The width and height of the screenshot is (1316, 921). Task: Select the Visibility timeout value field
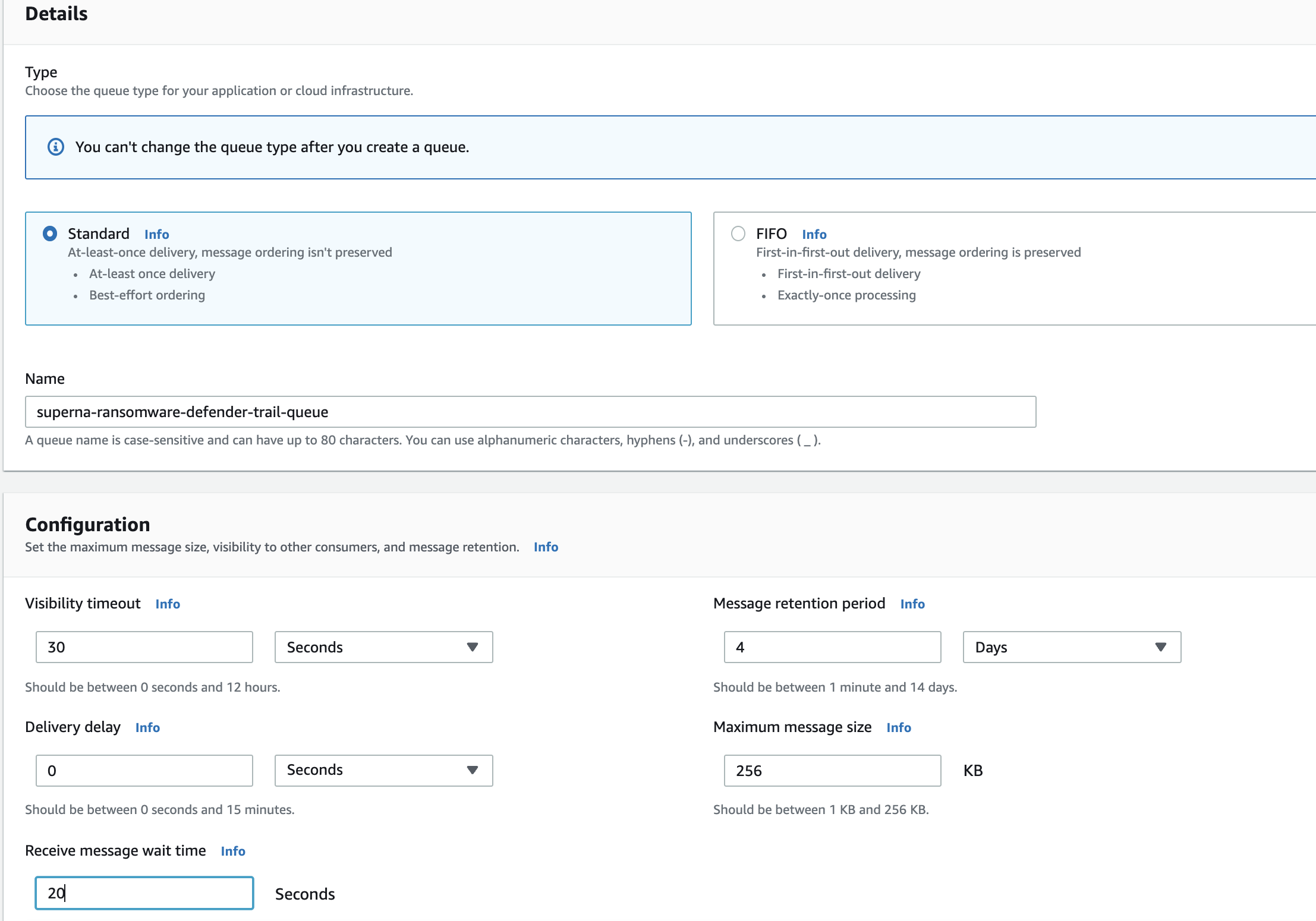(143, 647)
